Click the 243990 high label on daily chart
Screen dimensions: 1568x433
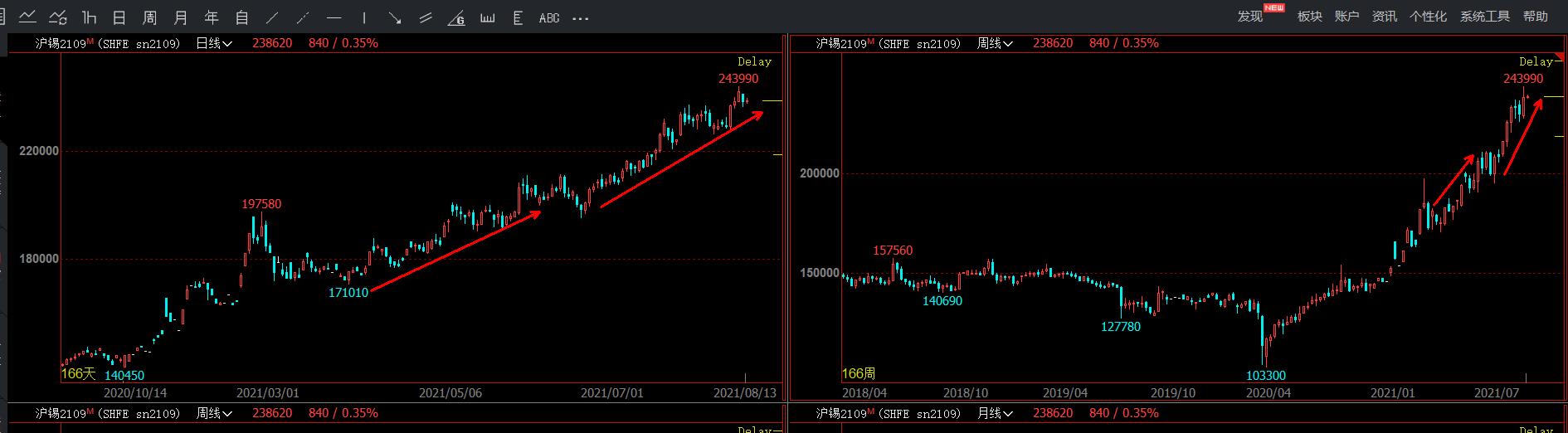tap(738, 79)
